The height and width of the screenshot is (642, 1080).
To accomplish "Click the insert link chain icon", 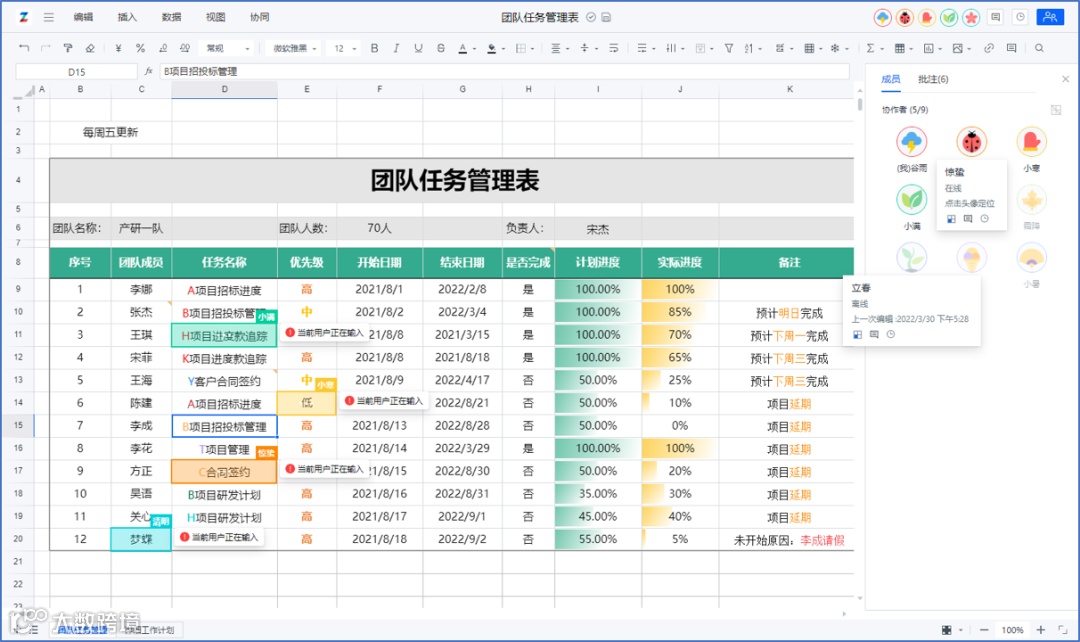I will pos(989,48).
